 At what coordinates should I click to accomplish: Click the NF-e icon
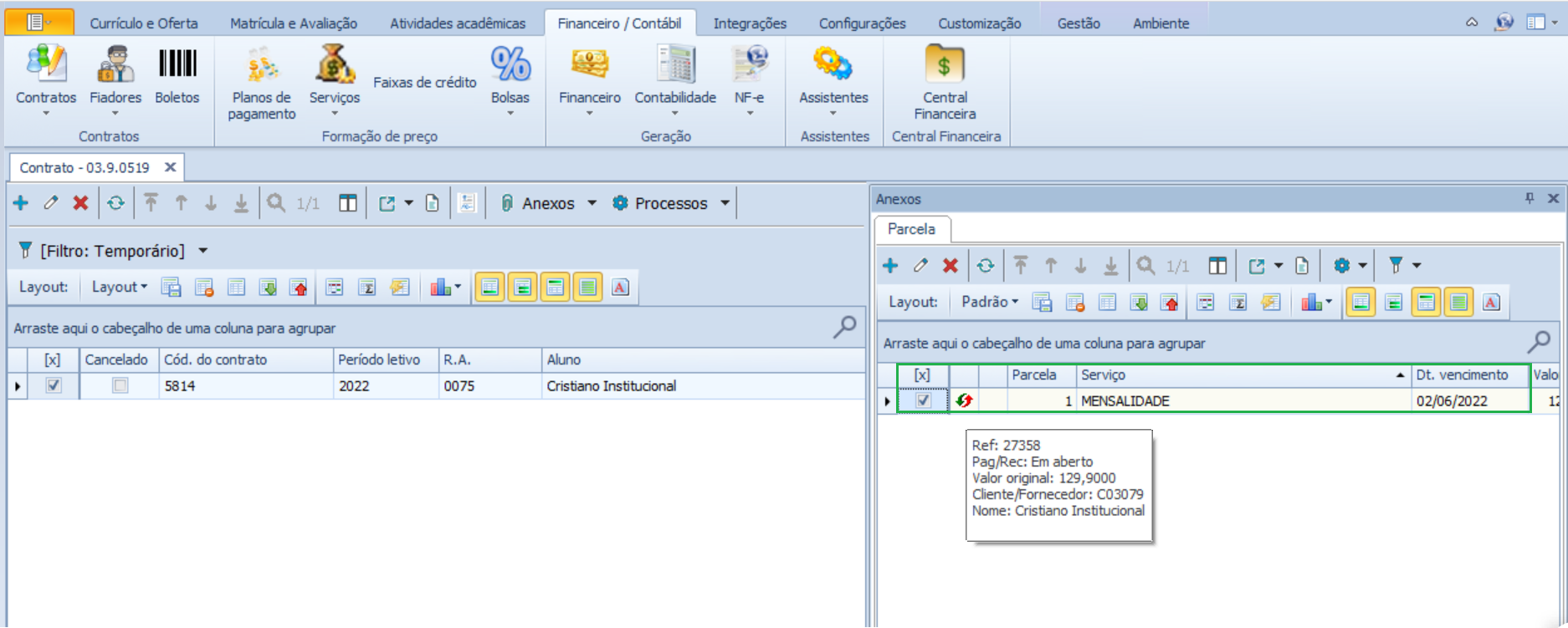click(750, 65)
